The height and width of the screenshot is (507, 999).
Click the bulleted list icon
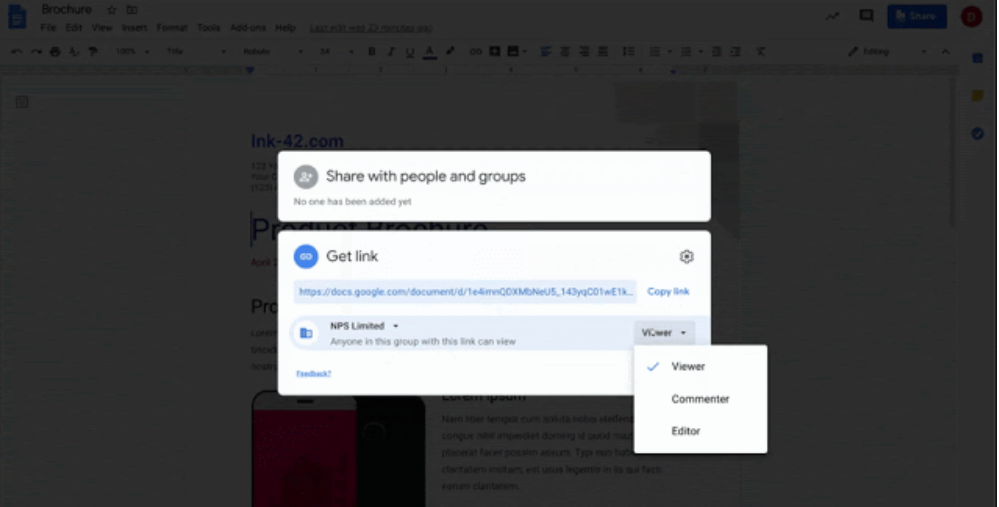click(x=686, y=52)
